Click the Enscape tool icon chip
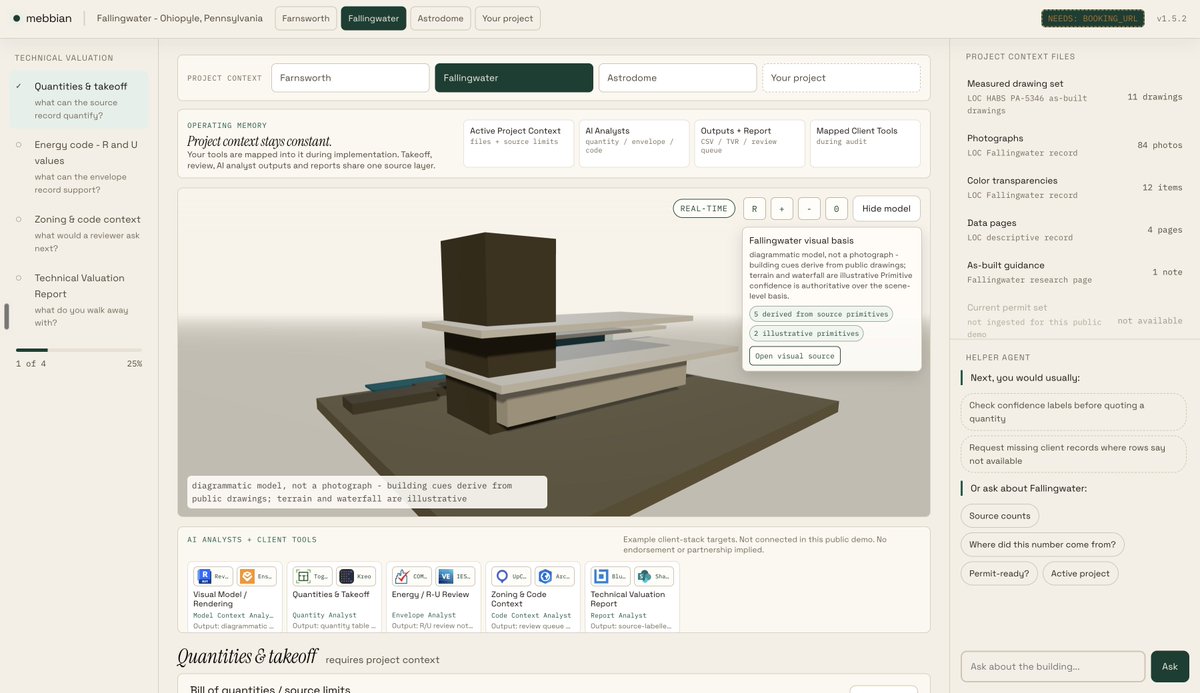1200x693 pixels. [x=256, y=576]
